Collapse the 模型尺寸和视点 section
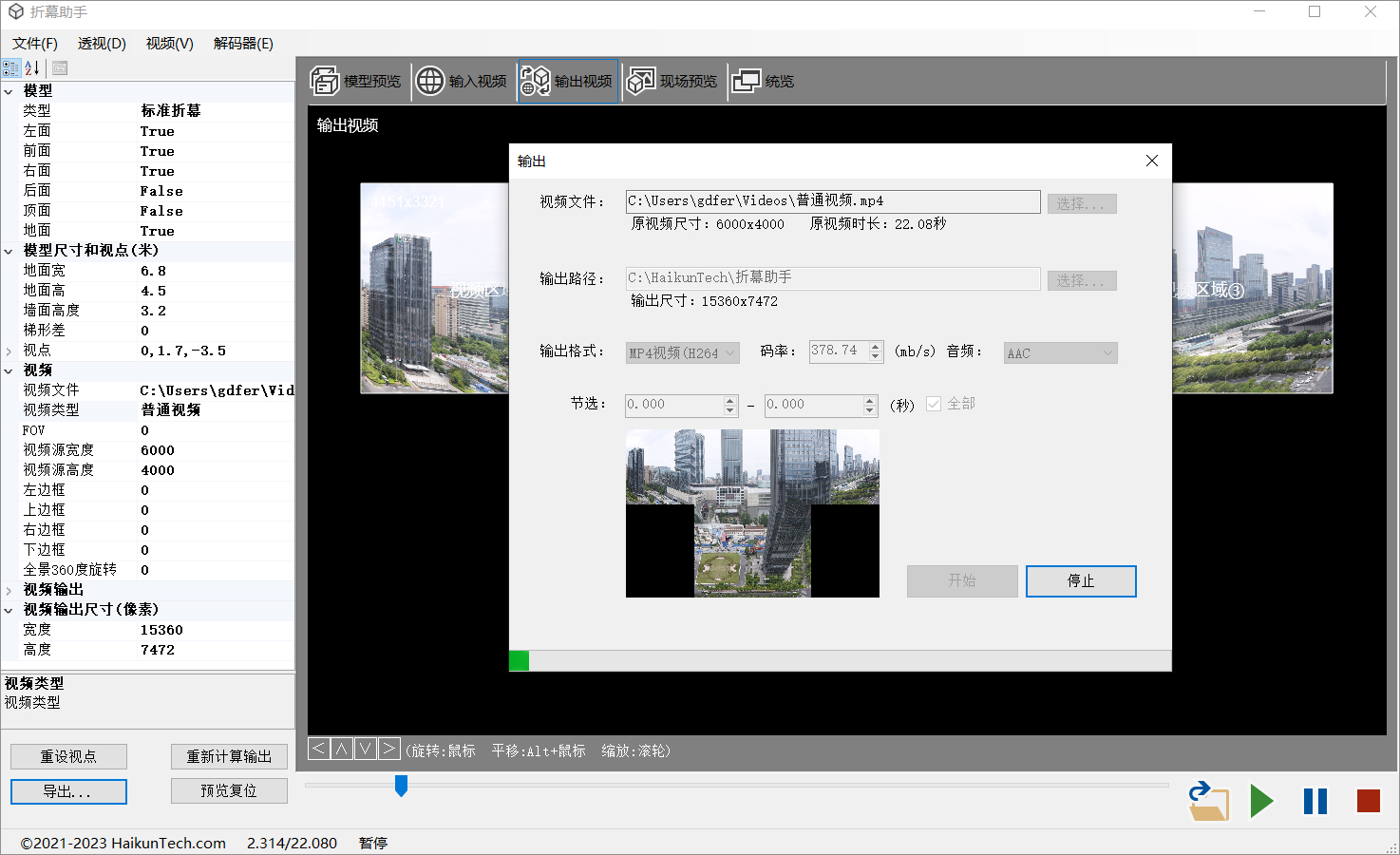Screen dimensions: 1400x855 [9, 251]
